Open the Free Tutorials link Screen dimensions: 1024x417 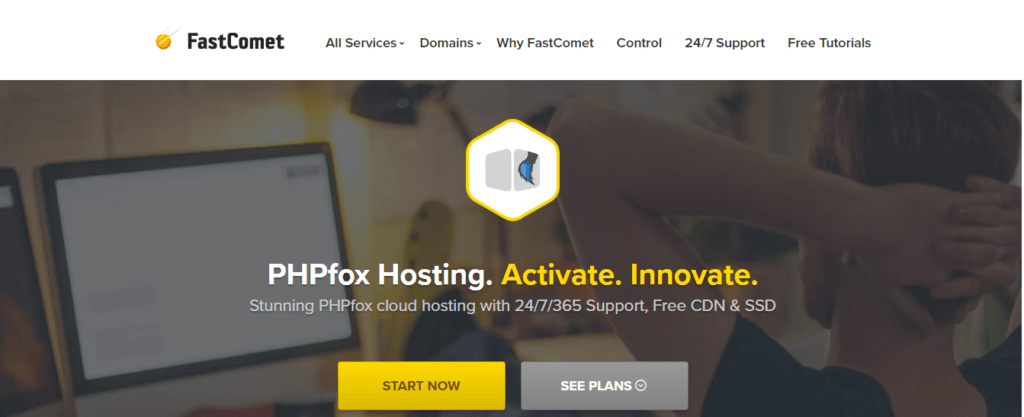coord(829,43)
